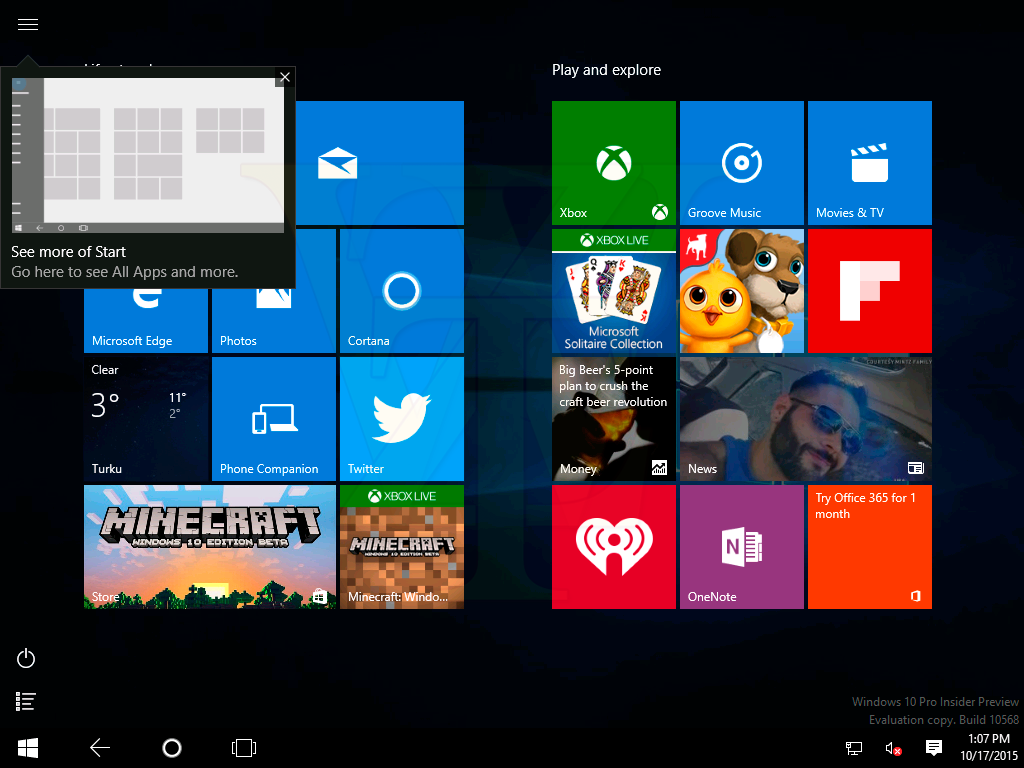
Task: Open the Movies & TV tile
Action: point(870,163)
